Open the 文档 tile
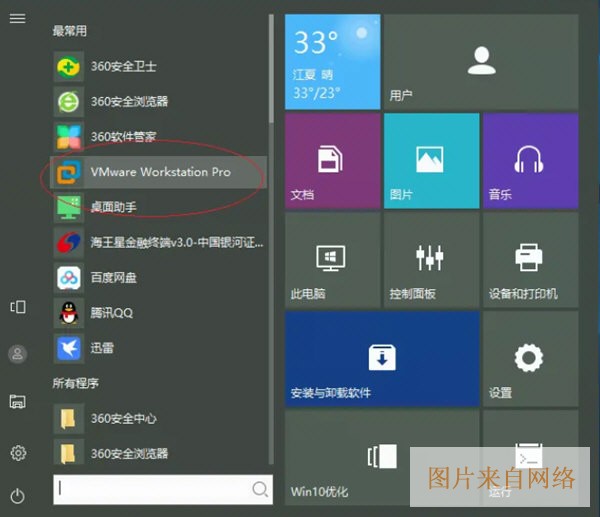This screenshot has width=600, height=517. 333,161
